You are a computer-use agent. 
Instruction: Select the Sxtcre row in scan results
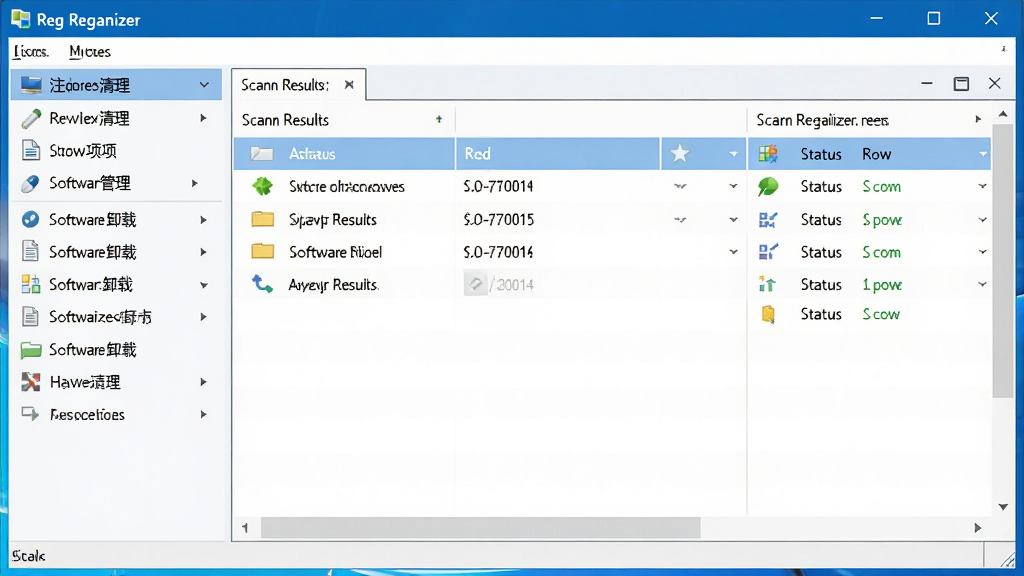click(490, 186)
